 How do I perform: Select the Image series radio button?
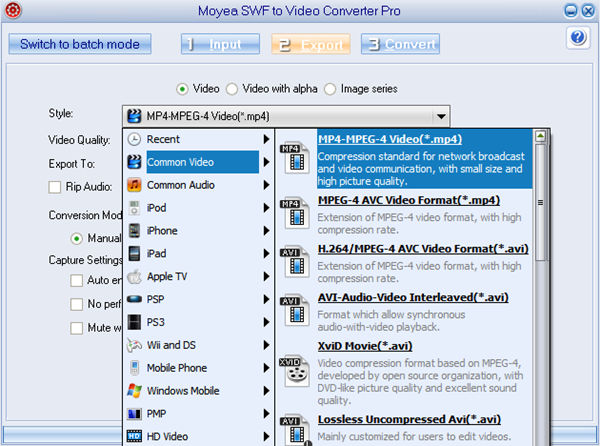(x=330, y=89)
